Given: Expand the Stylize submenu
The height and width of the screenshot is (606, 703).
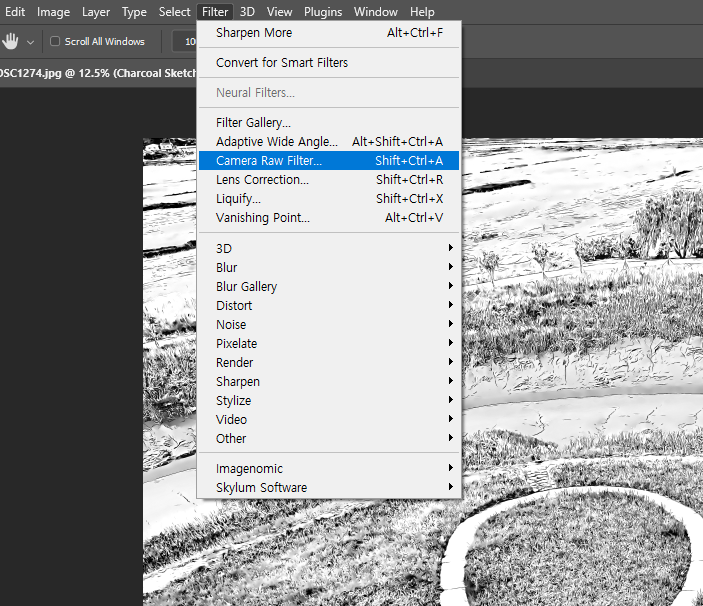Looking at the screenshot, I should tap(329, 400).
